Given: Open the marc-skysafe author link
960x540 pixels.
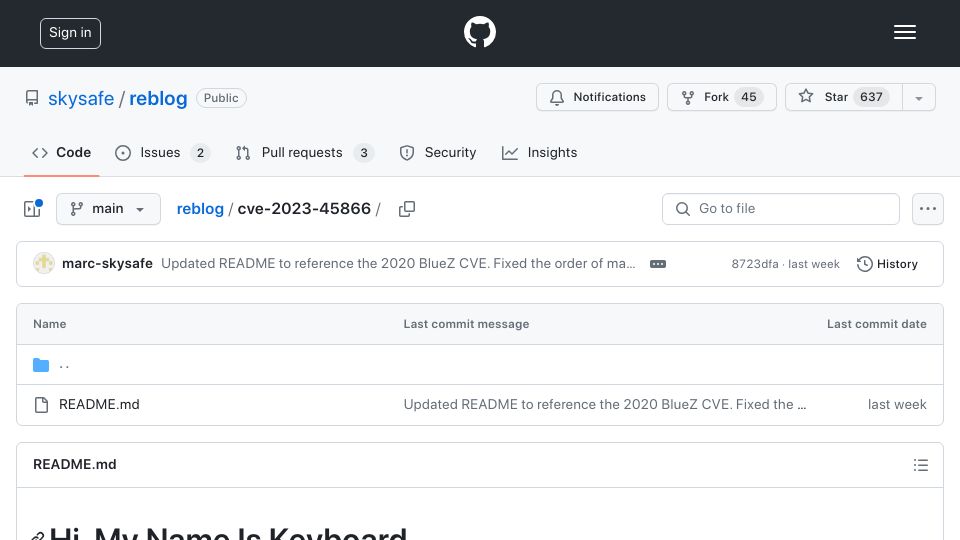Looking at the screenshot, I should [x=107, y=263].
